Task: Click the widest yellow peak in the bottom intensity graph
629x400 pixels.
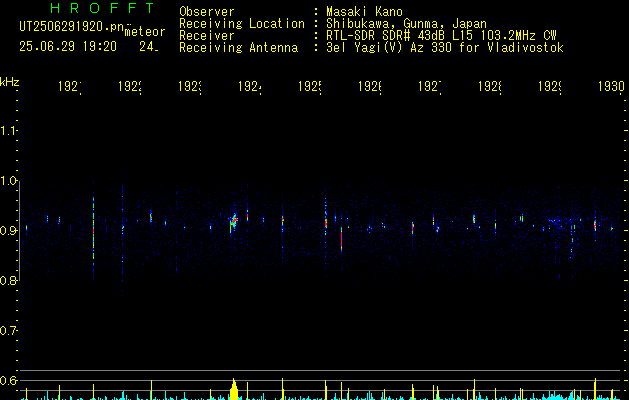Action: pos(234,389)
